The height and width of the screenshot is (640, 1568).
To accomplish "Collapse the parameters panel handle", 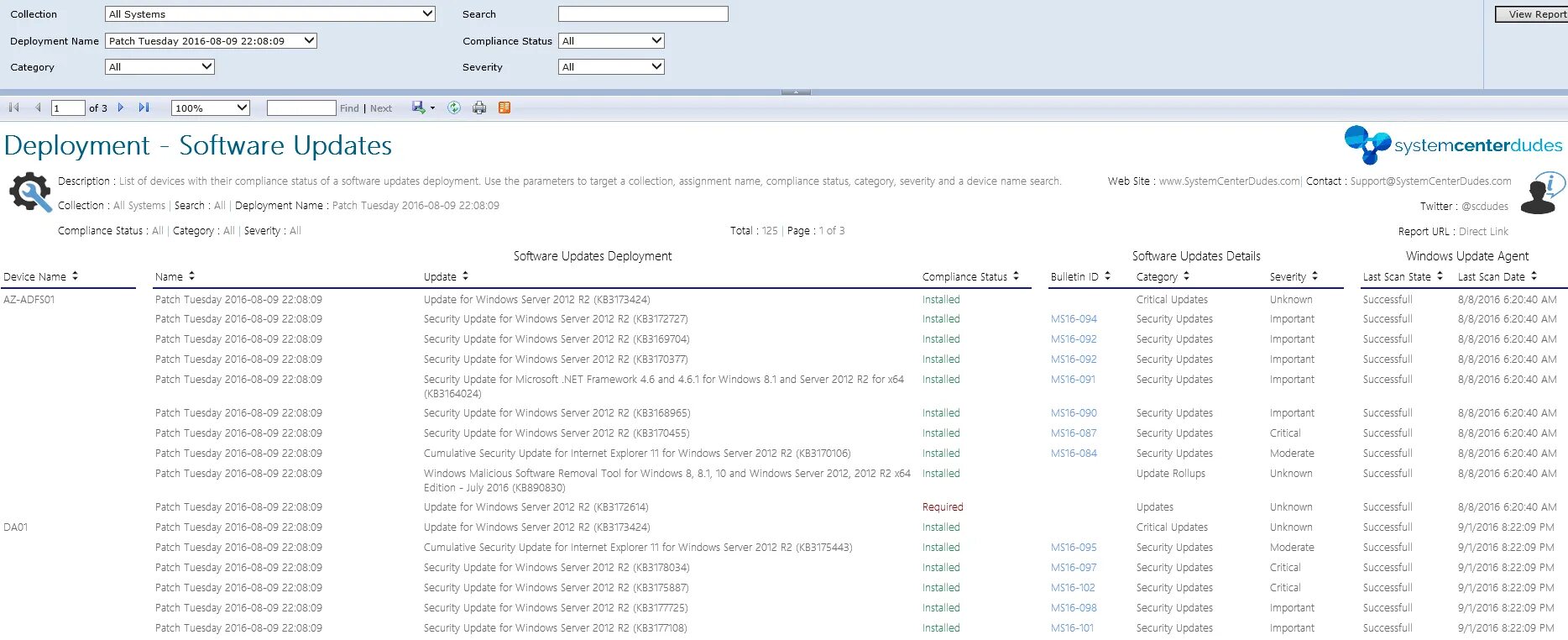I will (796, 92).
